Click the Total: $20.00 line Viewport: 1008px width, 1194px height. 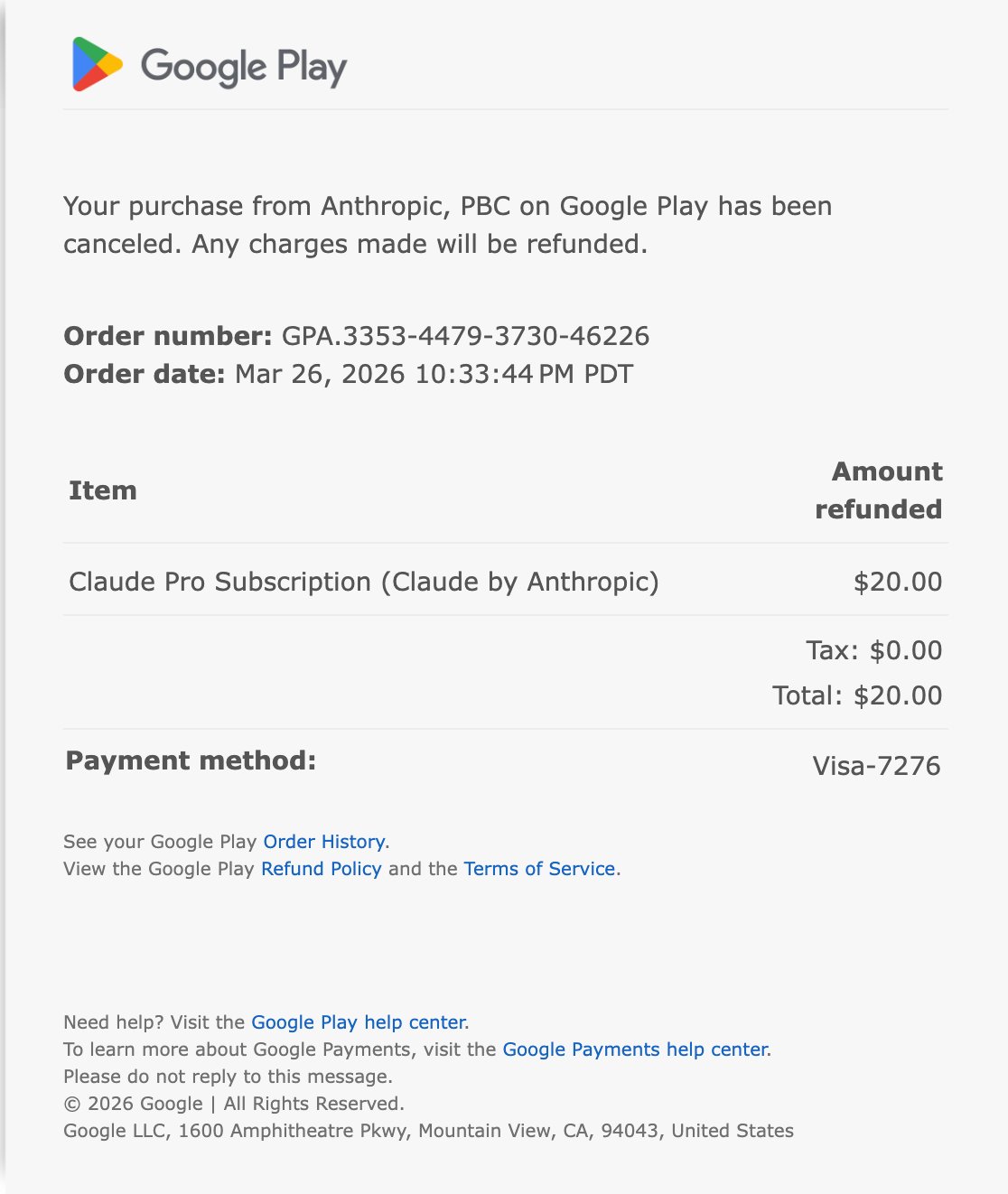[856, 695]
